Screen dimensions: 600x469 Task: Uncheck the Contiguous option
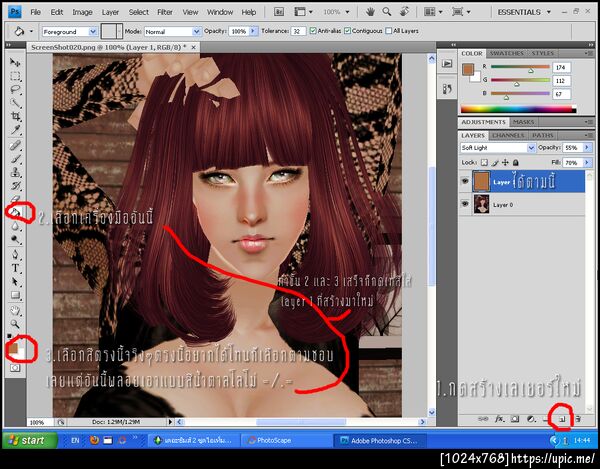(x=347, y=31)
